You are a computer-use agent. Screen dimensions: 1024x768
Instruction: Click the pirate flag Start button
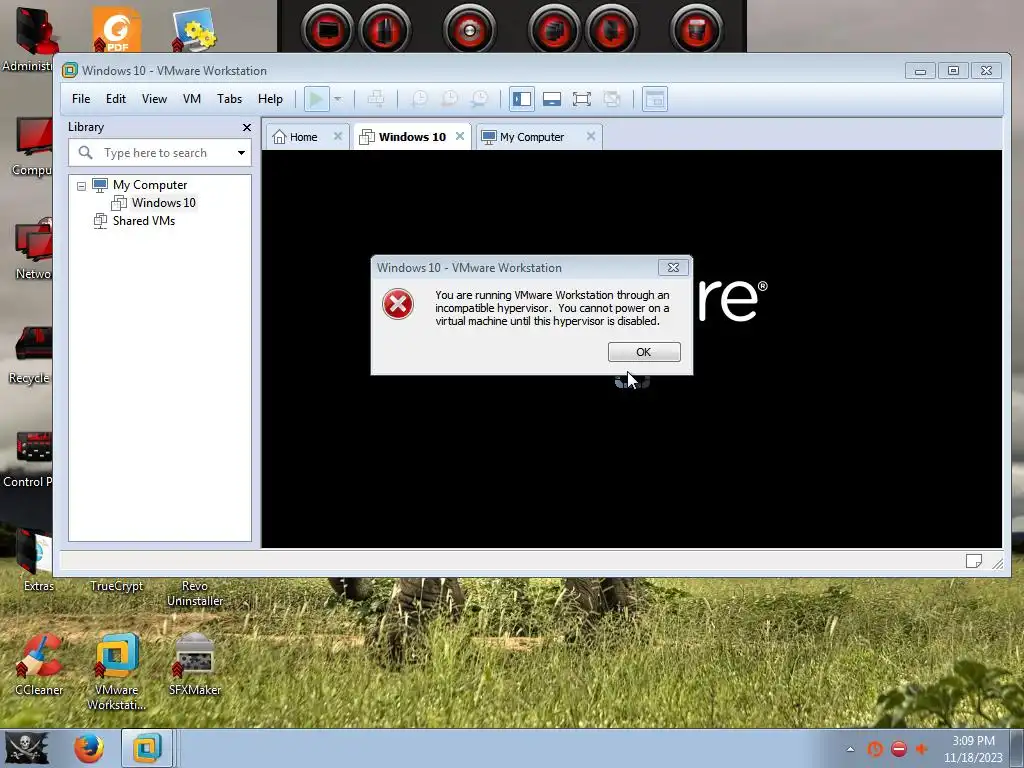coord(27,748)
